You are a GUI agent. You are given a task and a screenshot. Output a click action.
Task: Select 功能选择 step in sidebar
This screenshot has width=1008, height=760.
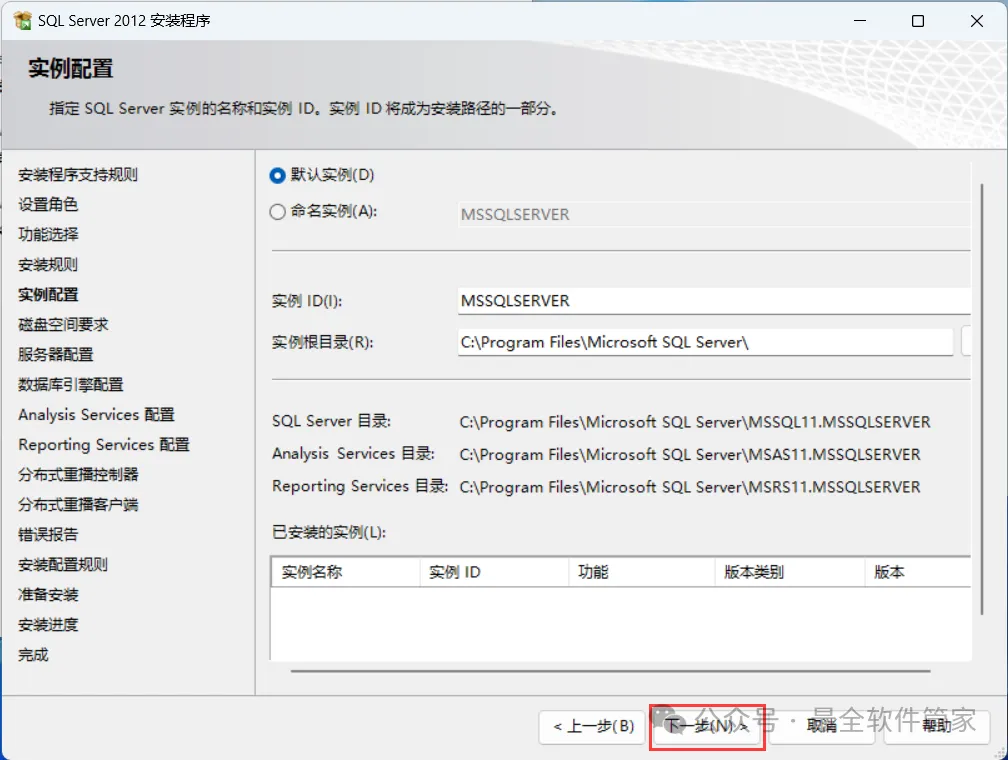pyautogui.click(x=48, y=235)
